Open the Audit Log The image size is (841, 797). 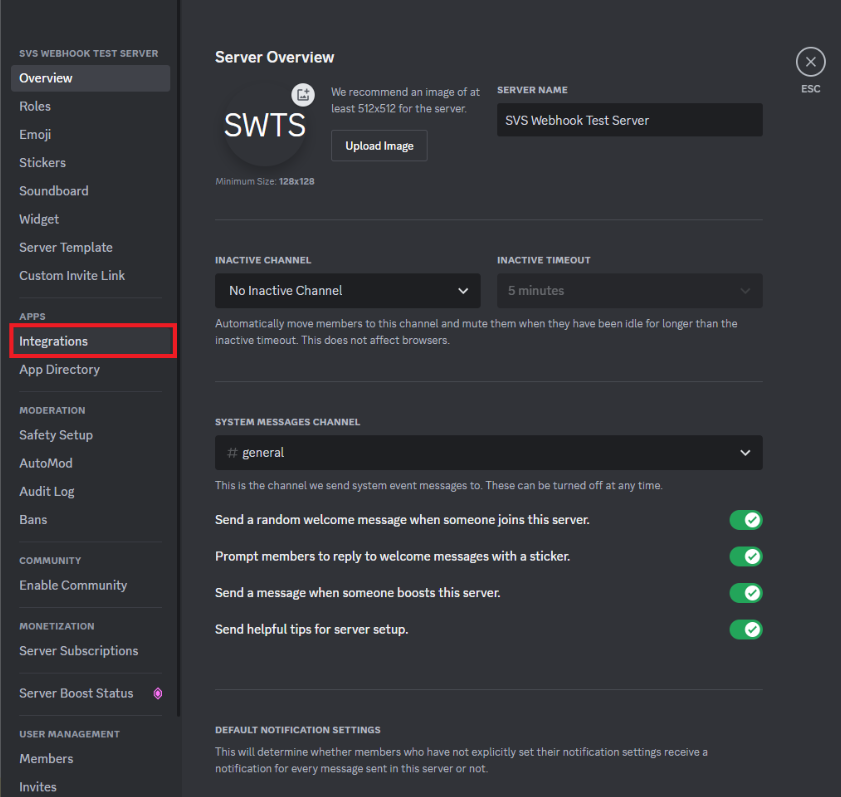pyautogui.click(x=46, y=491)
